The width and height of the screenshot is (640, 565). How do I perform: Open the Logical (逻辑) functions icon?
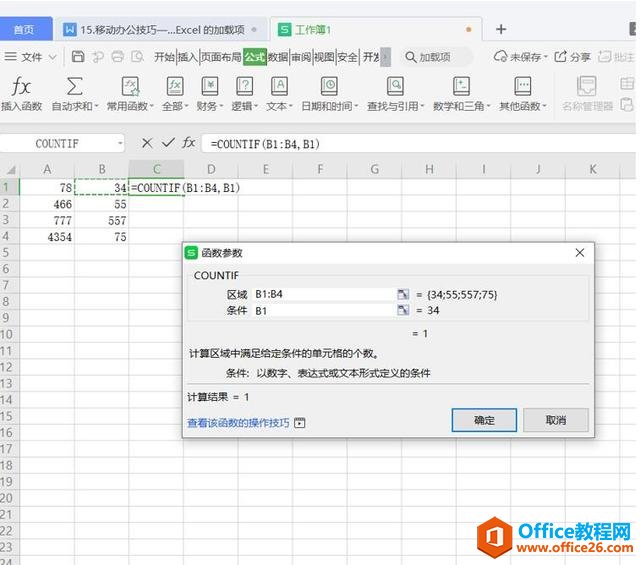(244, 86)
